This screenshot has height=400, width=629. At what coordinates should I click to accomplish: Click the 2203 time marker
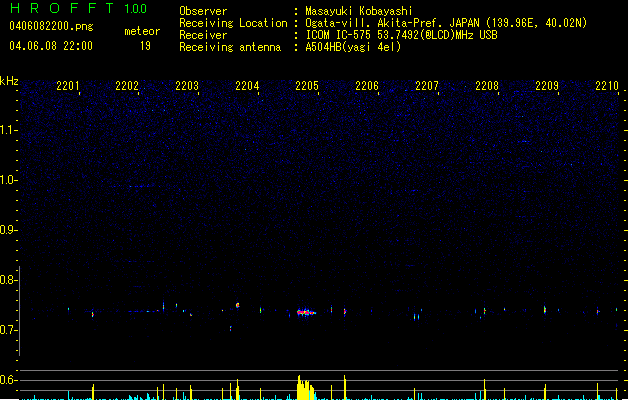187,85
